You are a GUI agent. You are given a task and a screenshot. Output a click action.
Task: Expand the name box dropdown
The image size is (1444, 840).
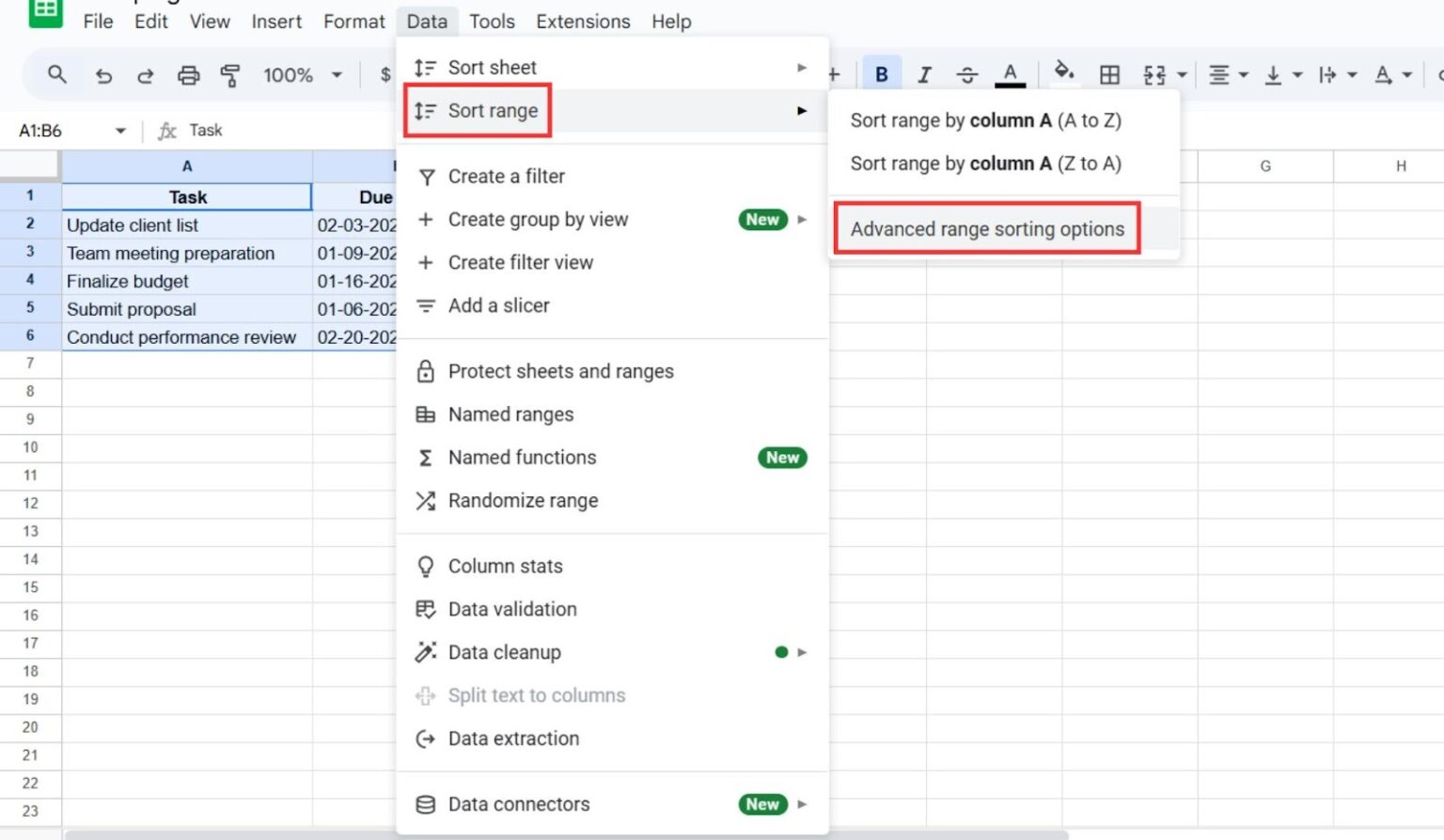pyautogui.click(x=120, y=131)
